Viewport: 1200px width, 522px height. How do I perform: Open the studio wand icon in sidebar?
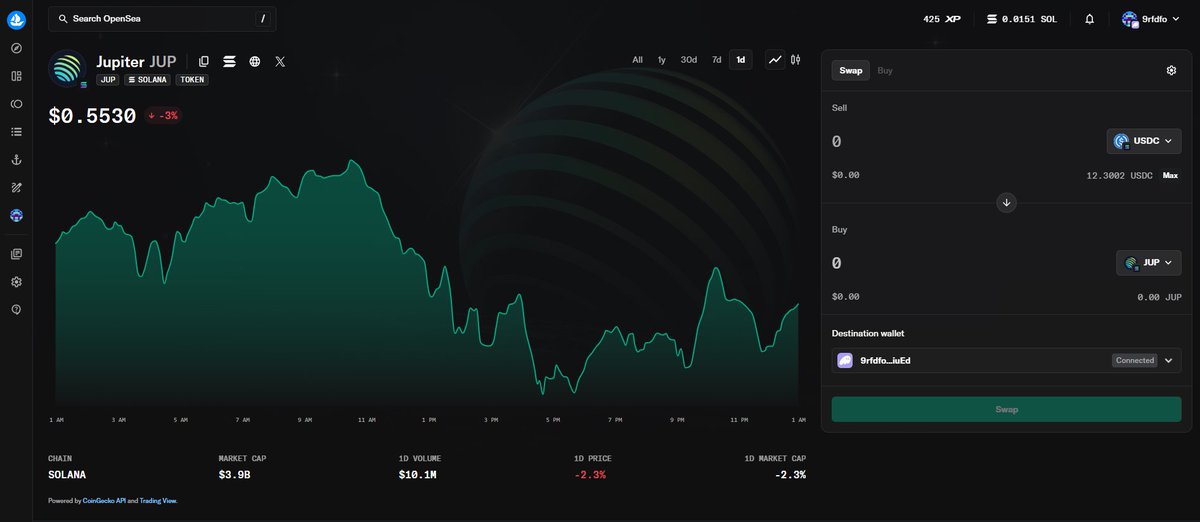coord(16,187)
